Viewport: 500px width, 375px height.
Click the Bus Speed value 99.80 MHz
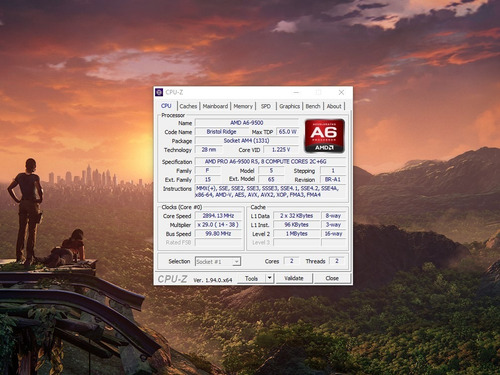point(218,234)
